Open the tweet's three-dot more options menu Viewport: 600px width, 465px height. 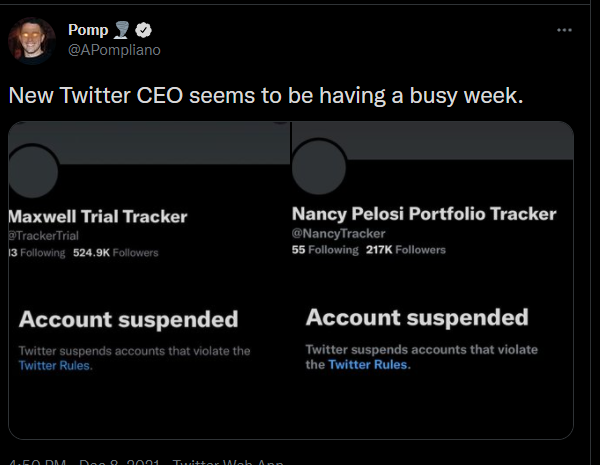click(564, 30)
